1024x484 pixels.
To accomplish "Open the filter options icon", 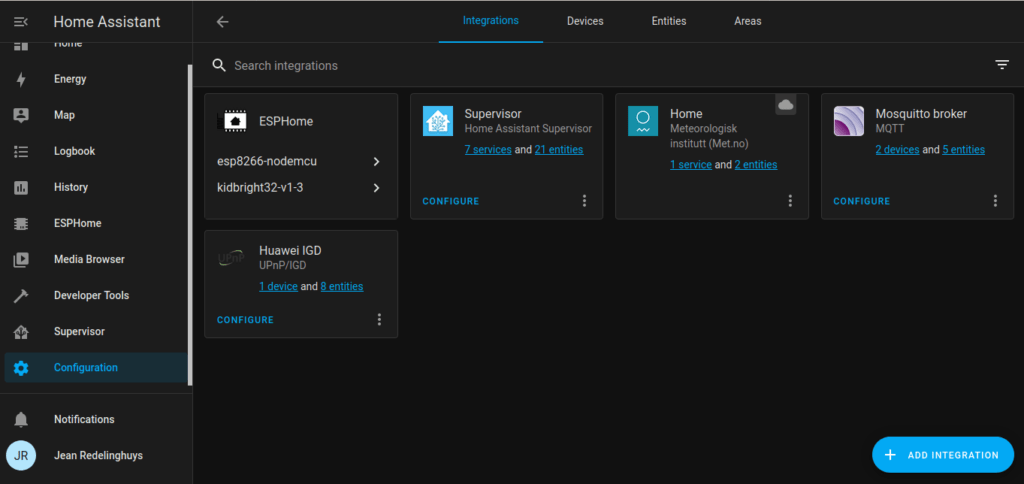I will coord(1002,65).
